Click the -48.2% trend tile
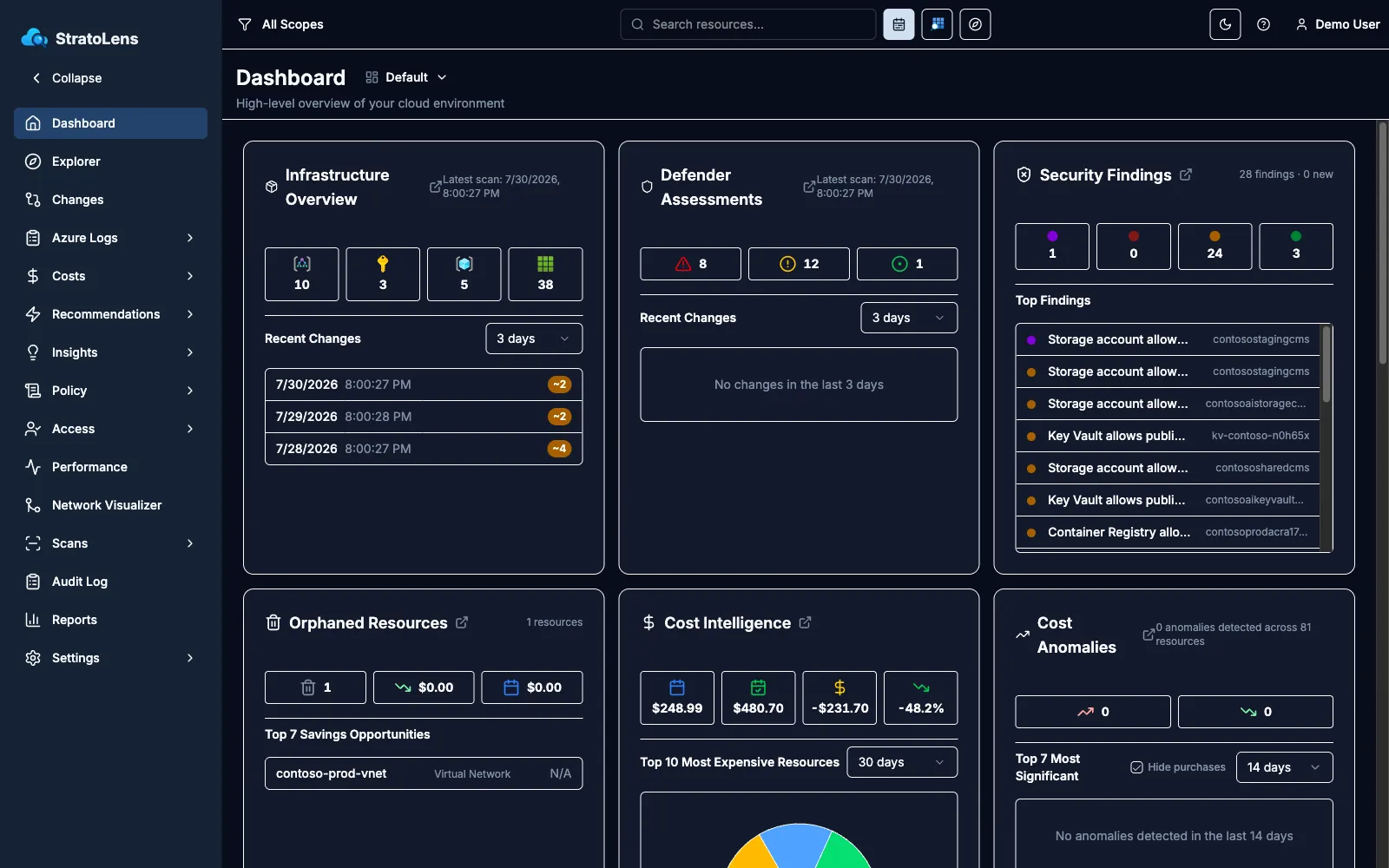 point(921,698)
